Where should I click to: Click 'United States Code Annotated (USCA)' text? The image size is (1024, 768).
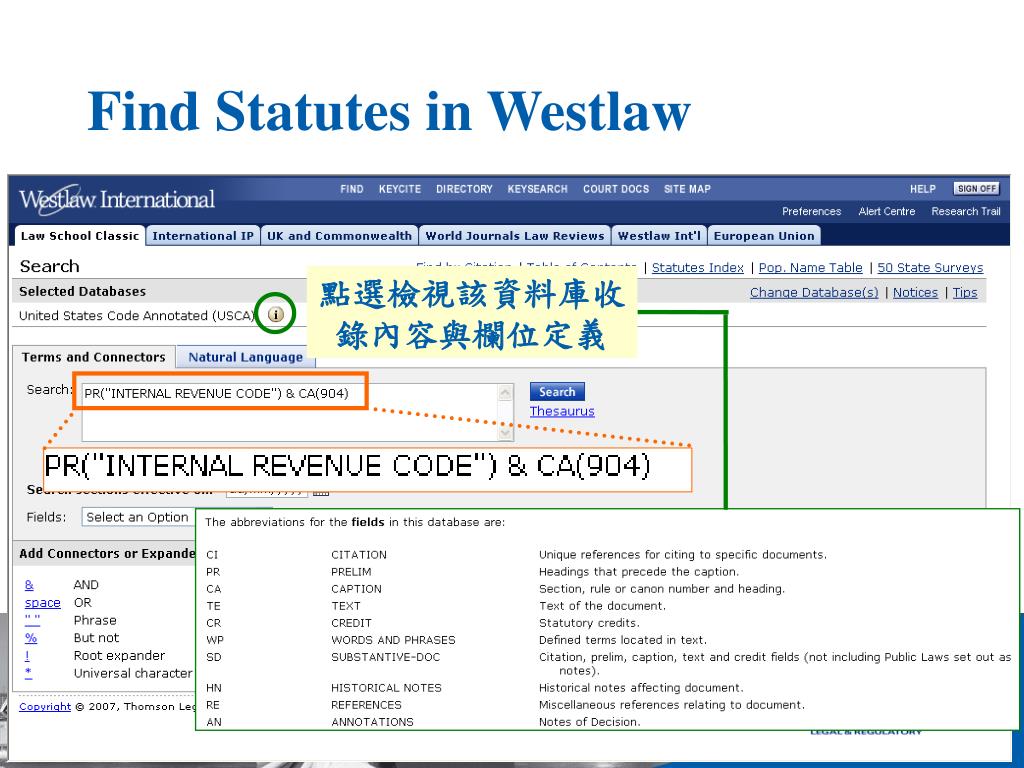click(x=136, y=315)
